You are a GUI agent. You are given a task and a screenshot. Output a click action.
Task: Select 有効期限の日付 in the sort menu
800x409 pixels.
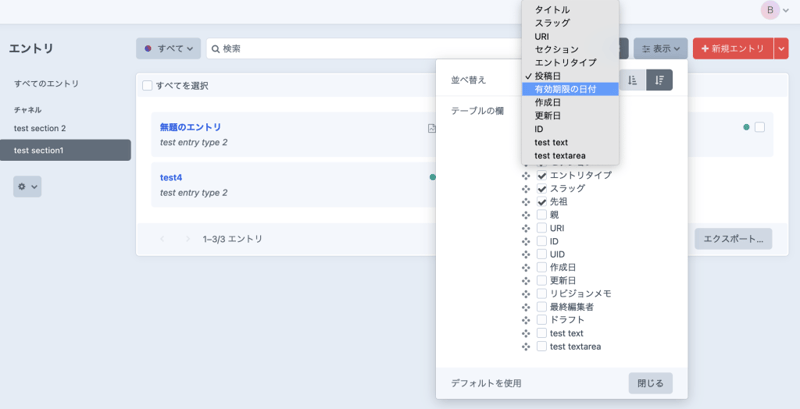click(x=565, y=89)
